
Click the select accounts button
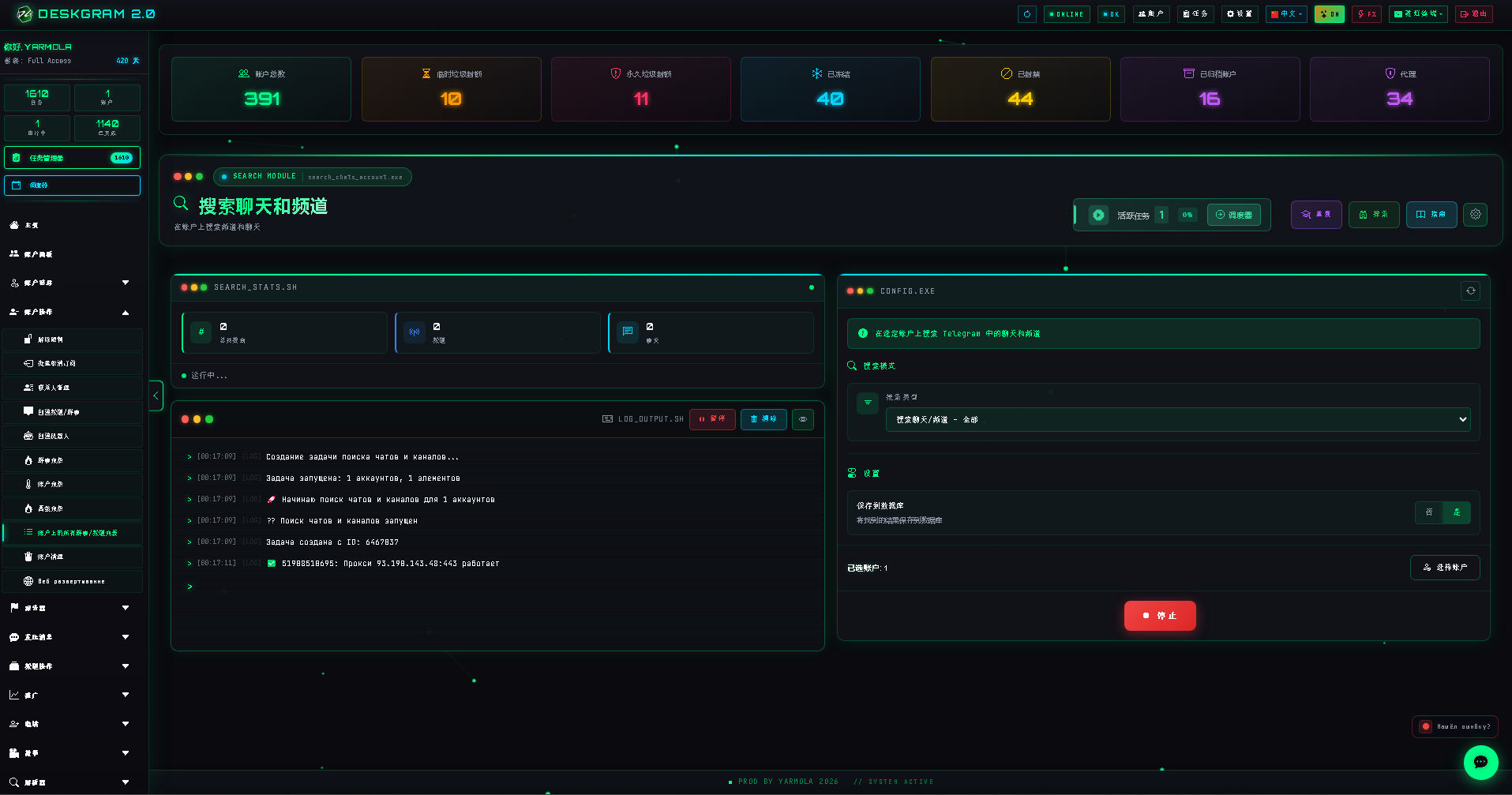1445,568
